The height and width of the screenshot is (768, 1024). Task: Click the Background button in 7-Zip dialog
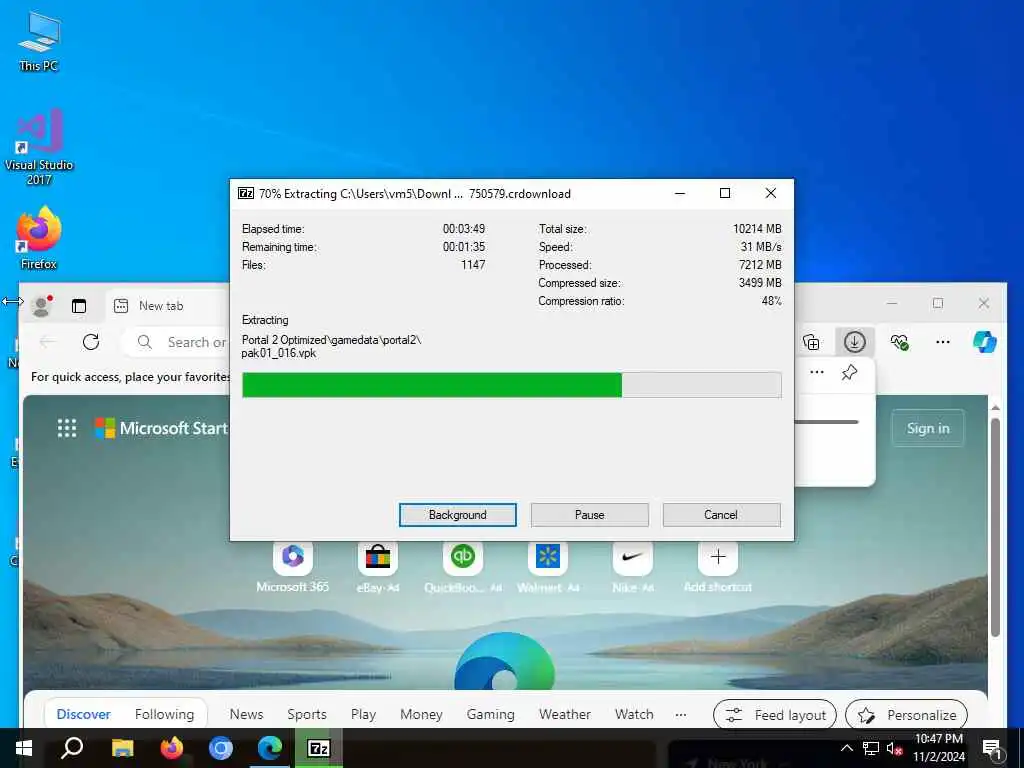(x=457, y=515)
